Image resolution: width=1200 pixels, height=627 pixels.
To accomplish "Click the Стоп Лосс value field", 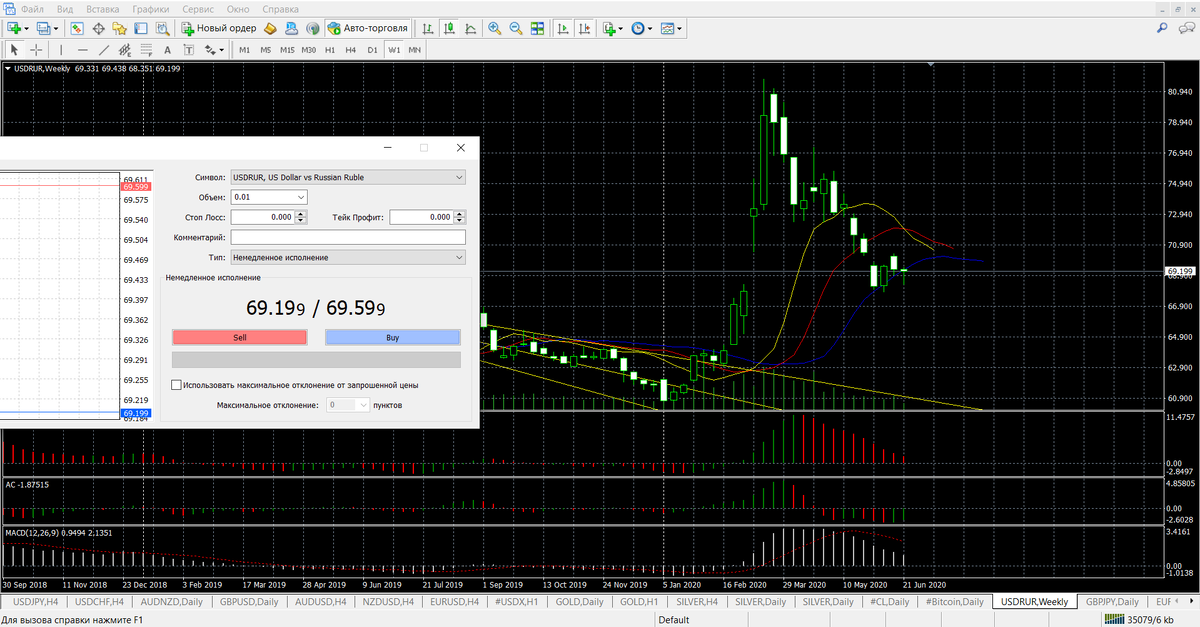I will [263, 217].
